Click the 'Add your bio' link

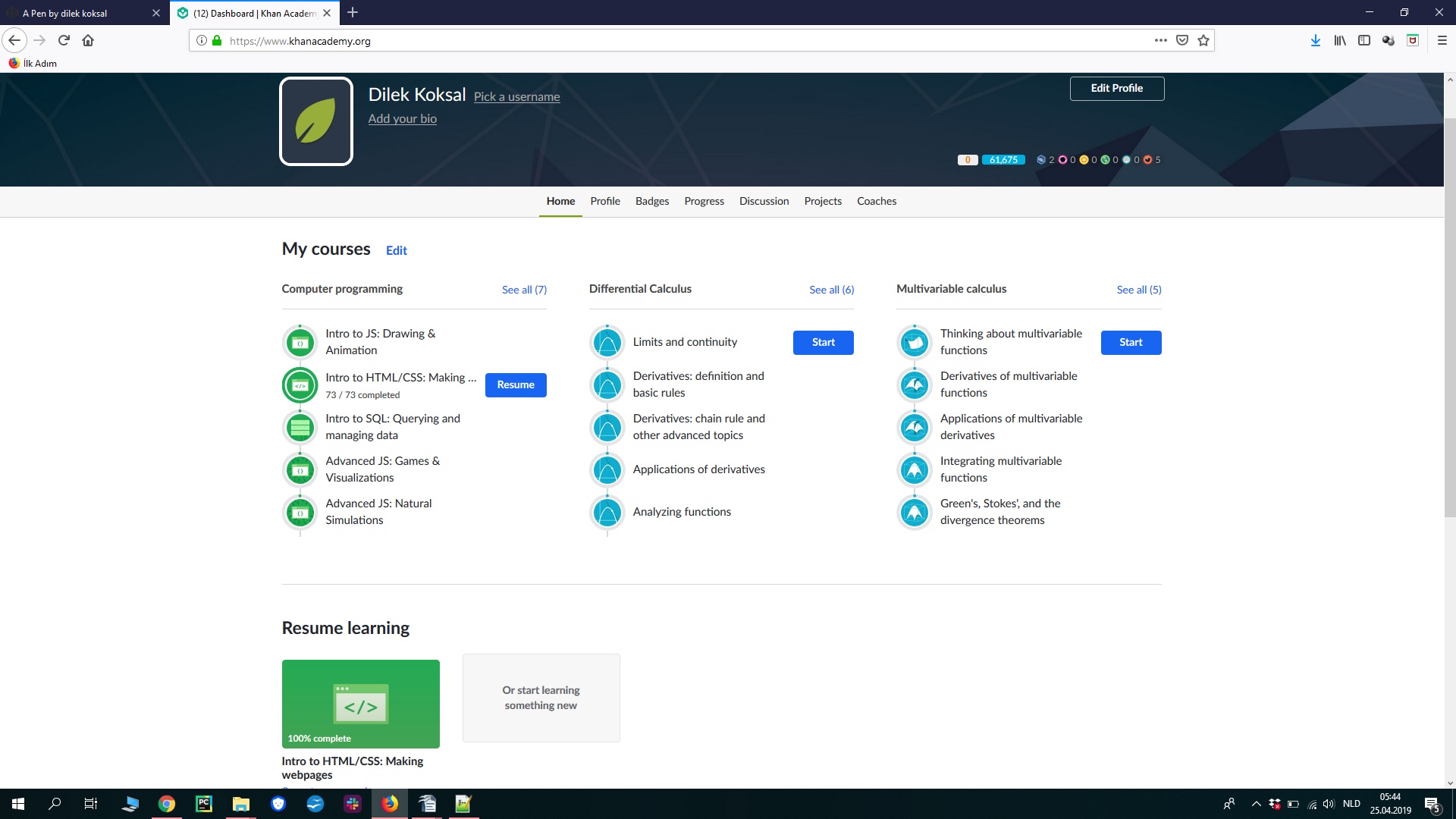click(403, 119)
